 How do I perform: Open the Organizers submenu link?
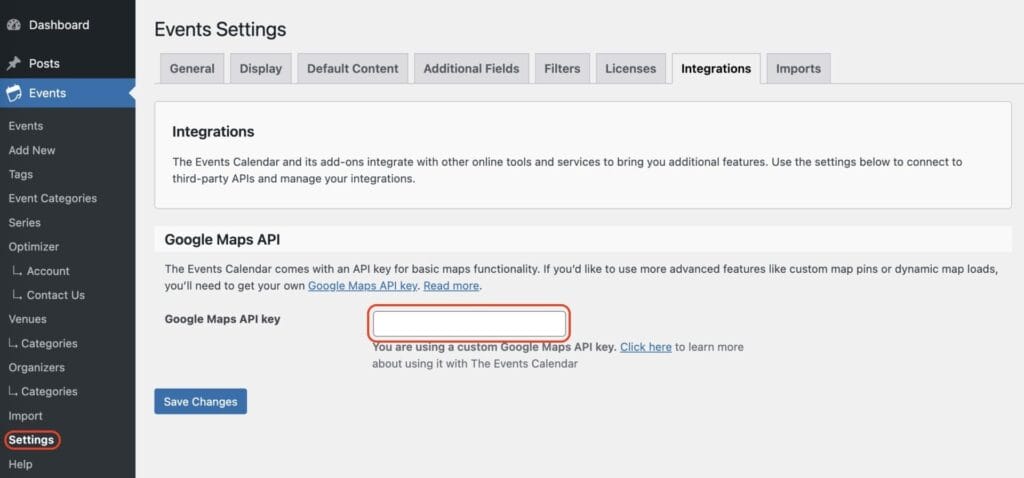pyautogui.click(x=37, y=368)
